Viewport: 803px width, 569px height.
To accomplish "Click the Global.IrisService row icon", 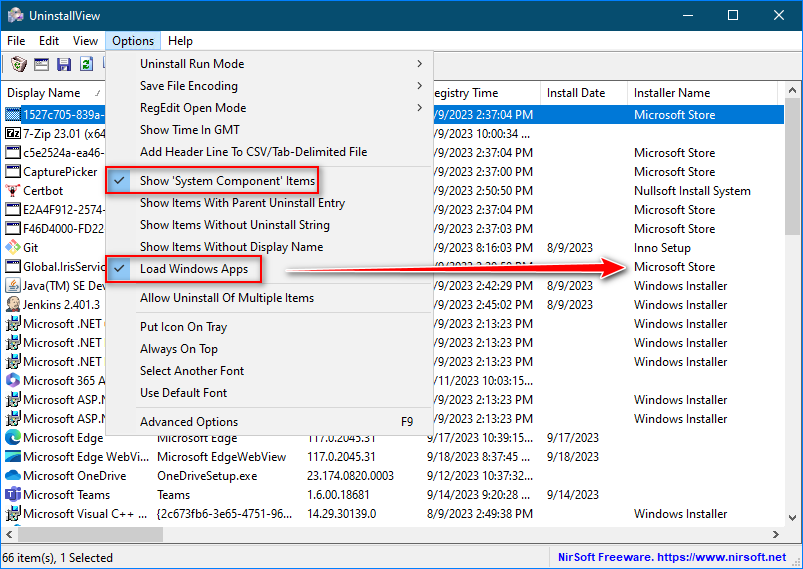I will [13, 266].
